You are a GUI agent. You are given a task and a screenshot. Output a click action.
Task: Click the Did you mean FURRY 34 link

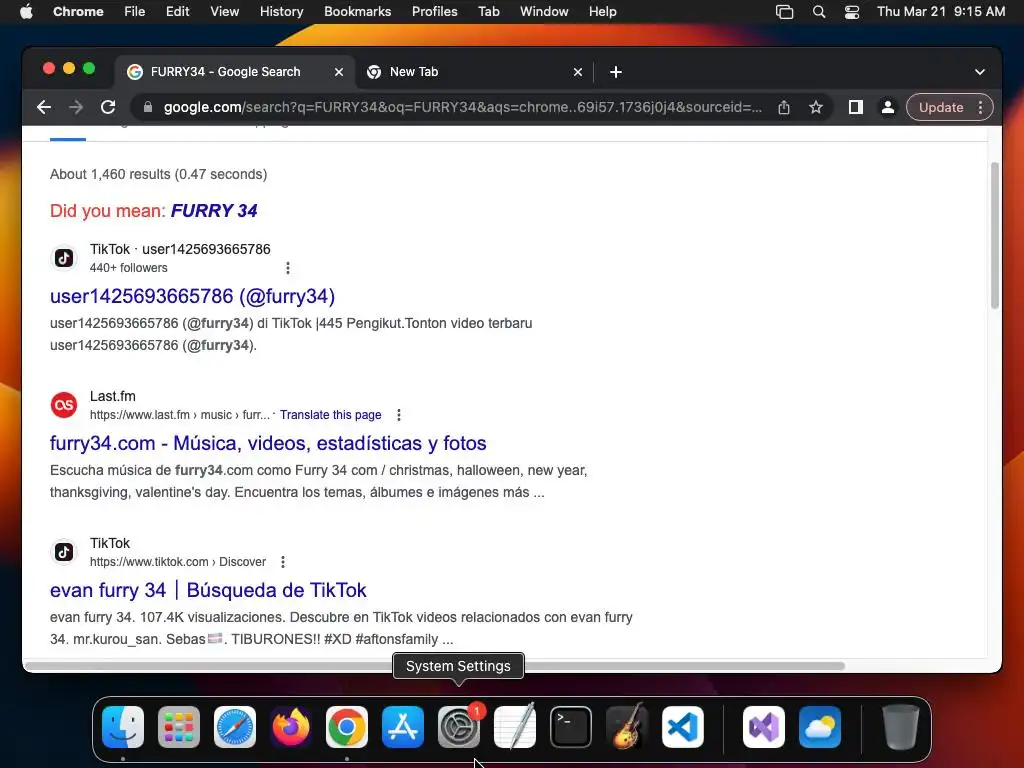point(214,210)
